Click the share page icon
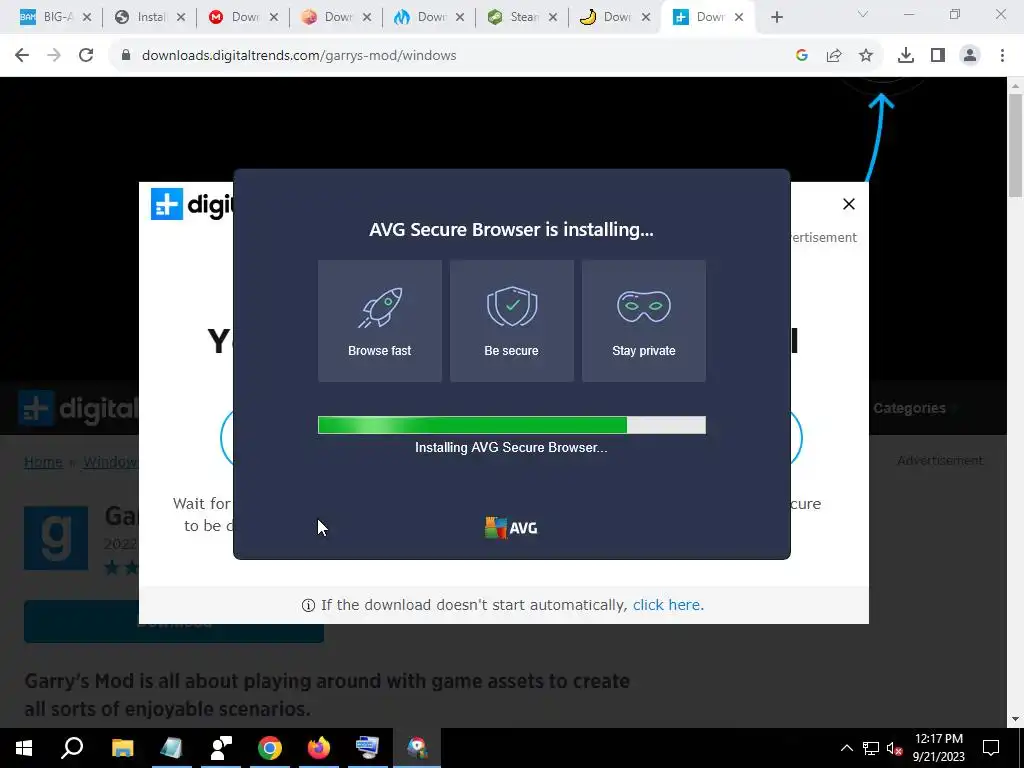This screenshot has height=768, width=1024. coord(834,56)
